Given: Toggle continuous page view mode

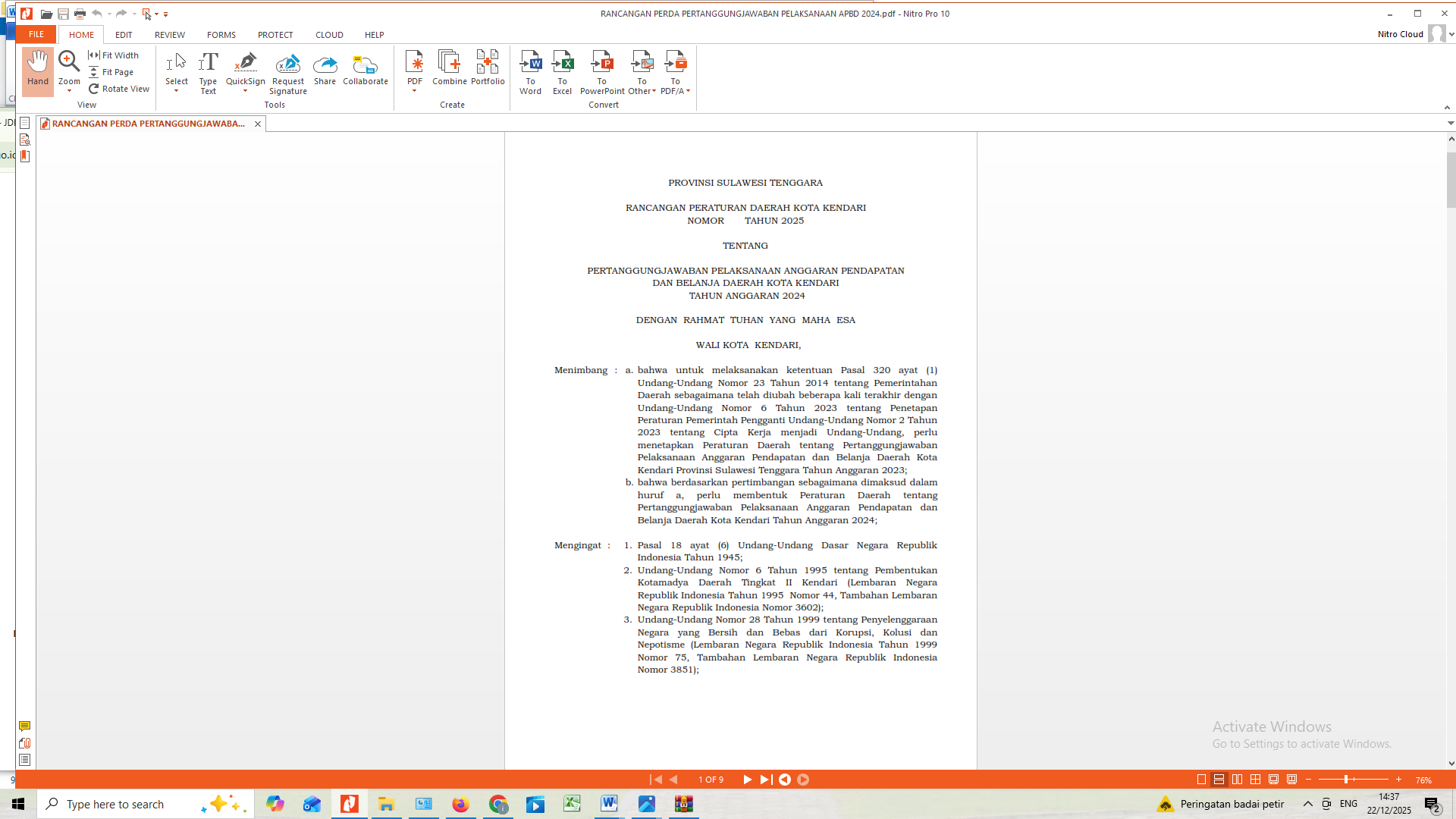Looking at the screenshot, I should click(1219, 780).
